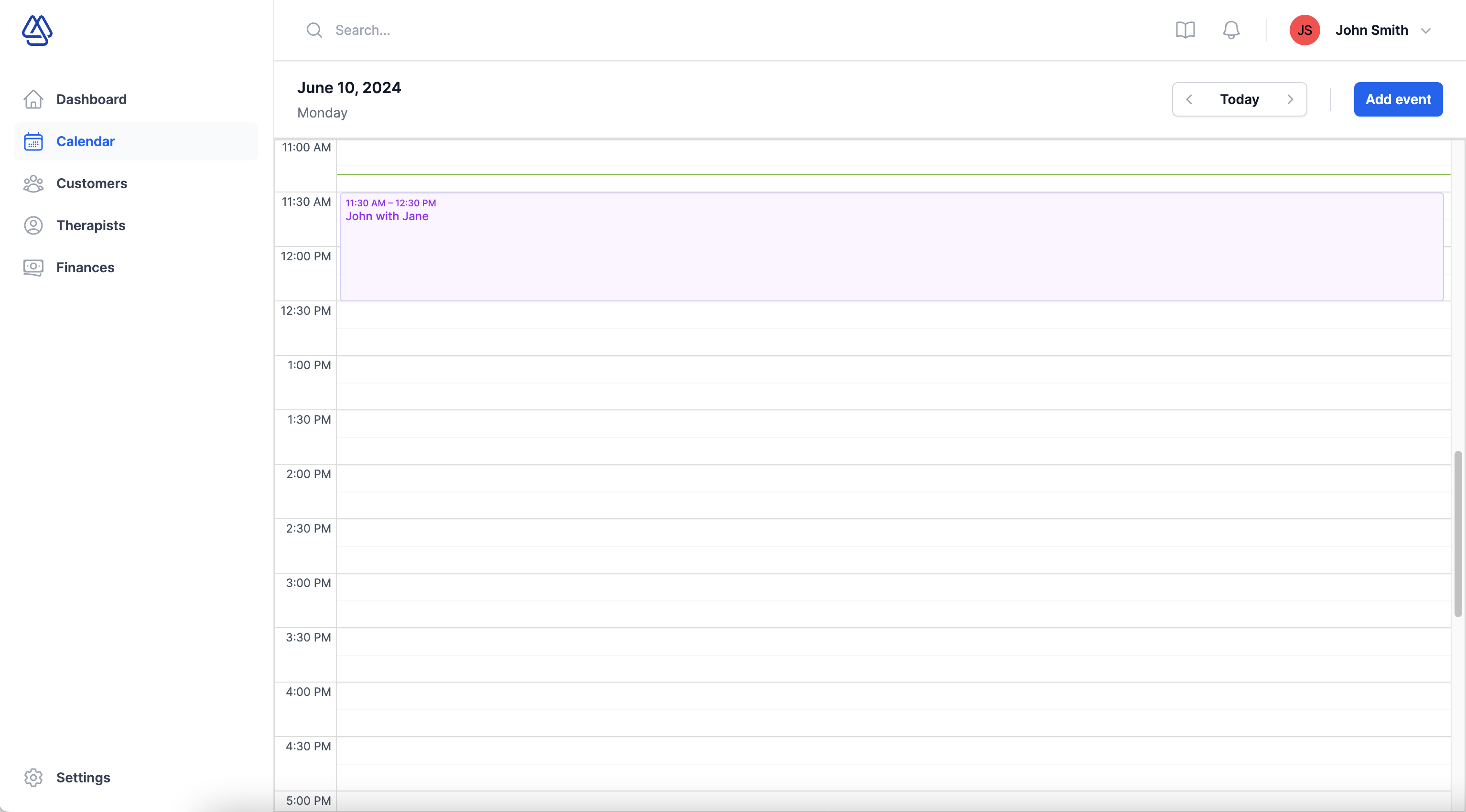Select the Calendar menu item

pyautogui.click(x=86, y=141)
